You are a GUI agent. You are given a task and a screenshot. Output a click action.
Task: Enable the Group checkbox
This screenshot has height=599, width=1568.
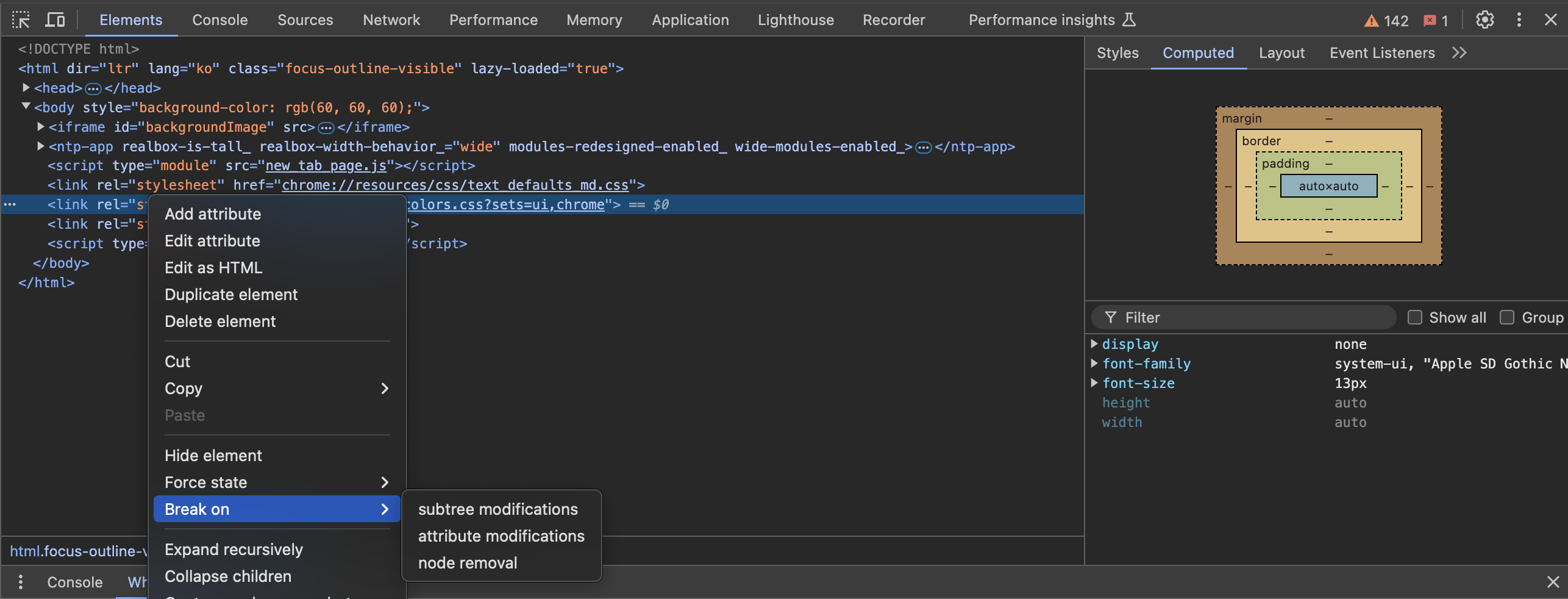(x=1507, y=317)
